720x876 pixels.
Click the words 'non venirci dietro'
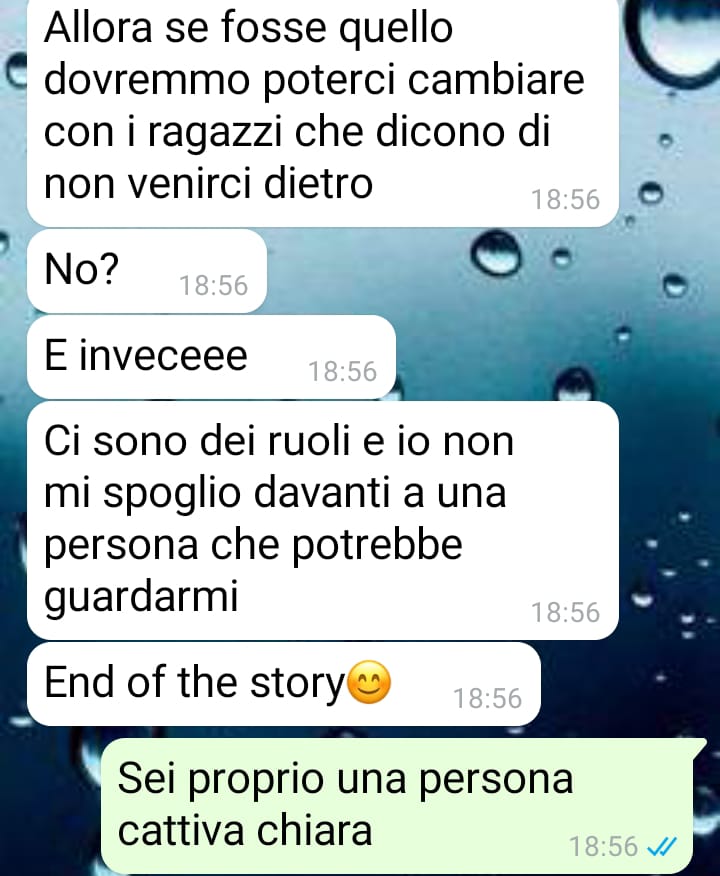pyautogui.click(x=208, y=183)
